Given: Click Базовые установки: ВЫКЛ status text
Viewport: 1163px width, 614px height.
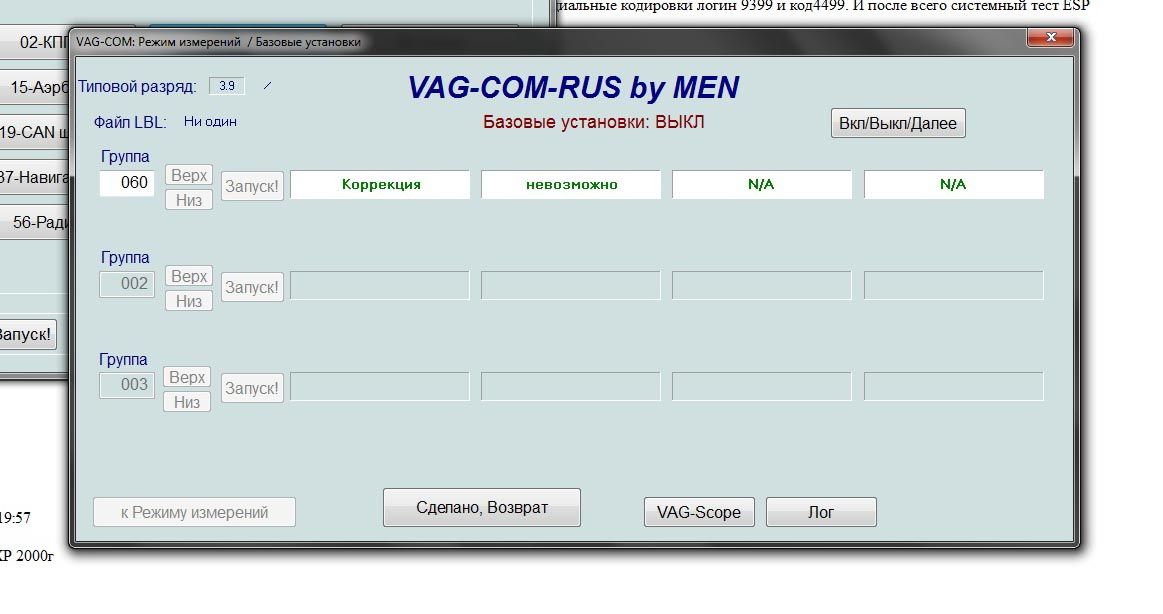Looking at the screenshot, I should tap(593, 122).
